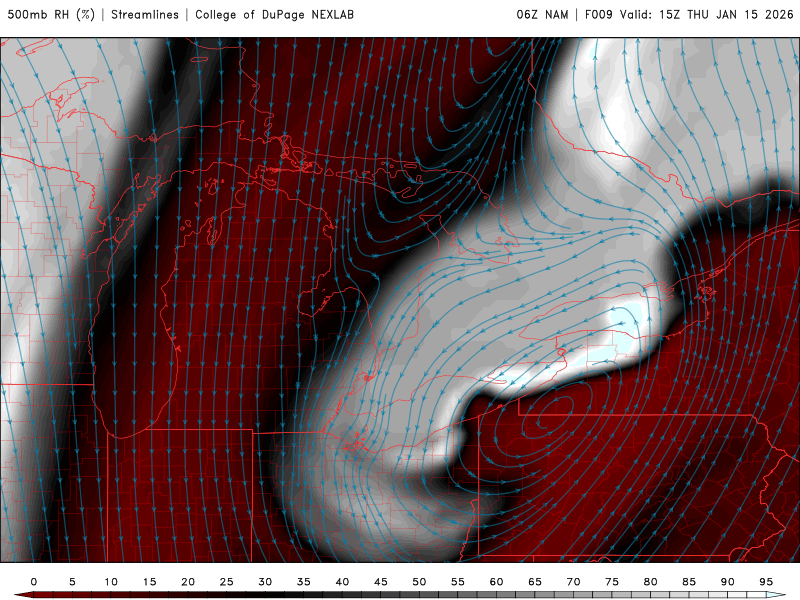The image size is (800, 600).
Task: Click the colorbar label "25"
Action: [x=227, y=582]
